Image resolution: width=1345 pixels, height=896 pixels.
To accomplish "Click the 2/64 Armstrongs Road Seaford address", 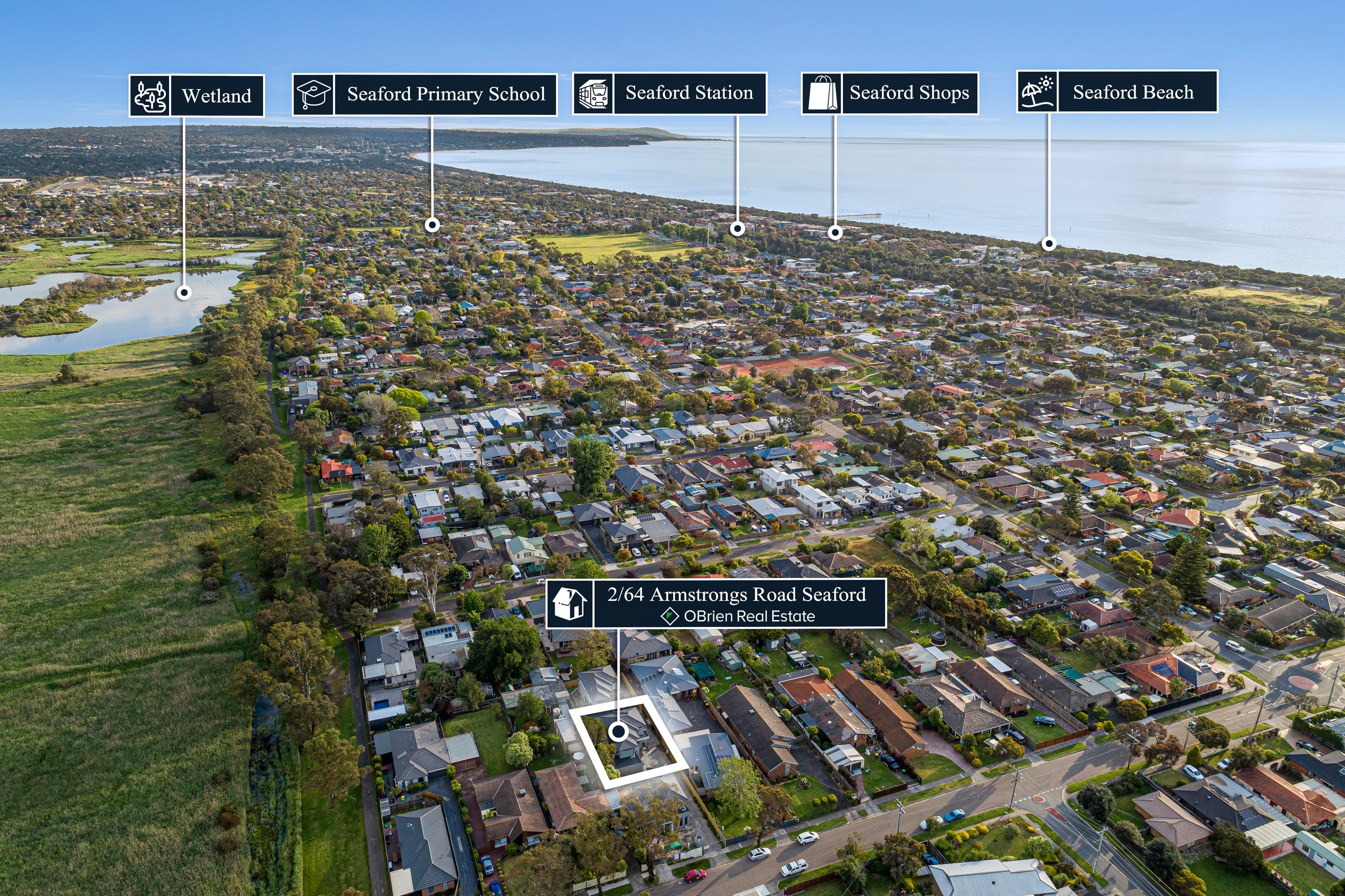I will (x=737, y=595).
